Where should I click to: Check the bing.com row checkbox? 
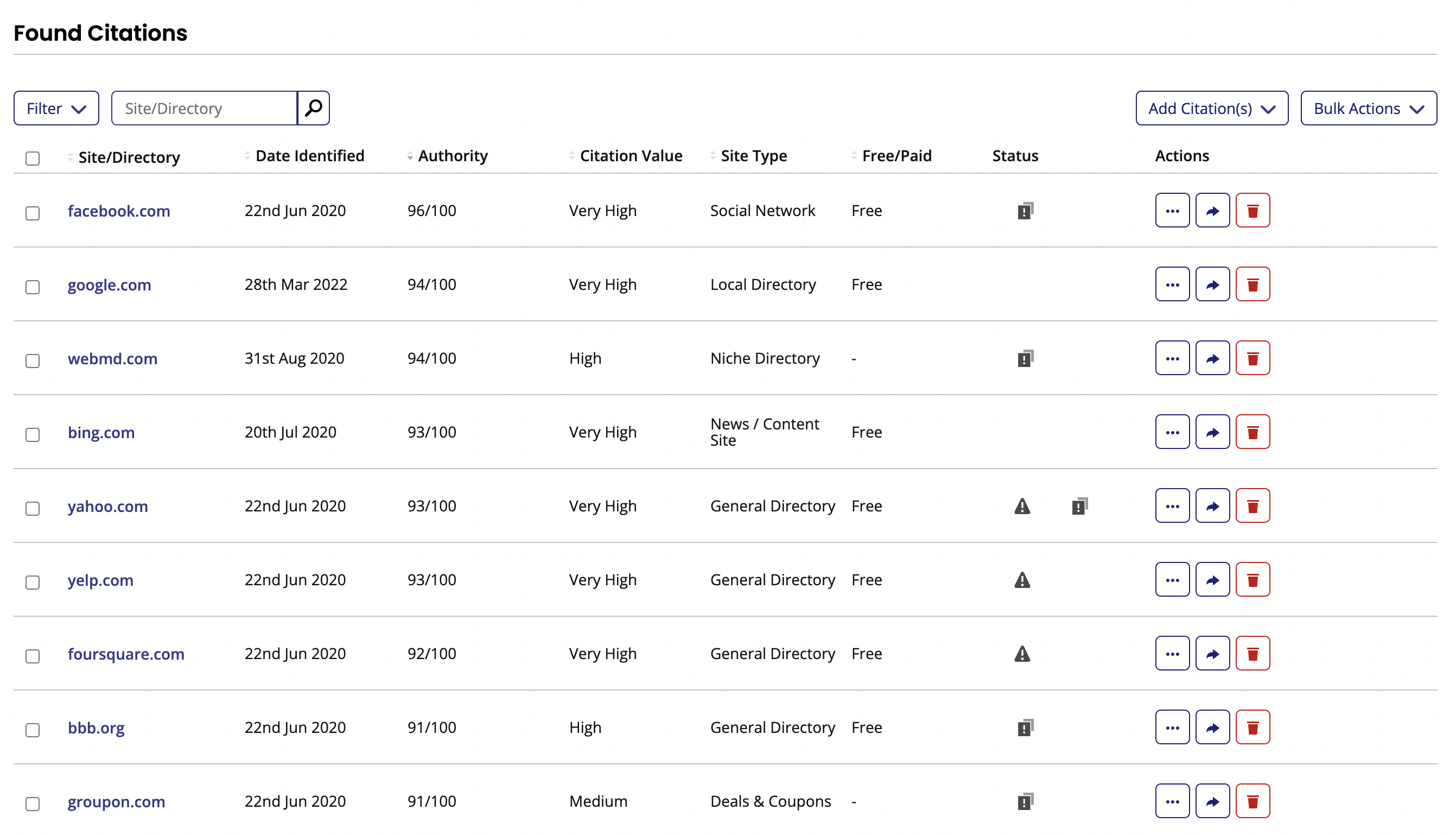[33, 435]
